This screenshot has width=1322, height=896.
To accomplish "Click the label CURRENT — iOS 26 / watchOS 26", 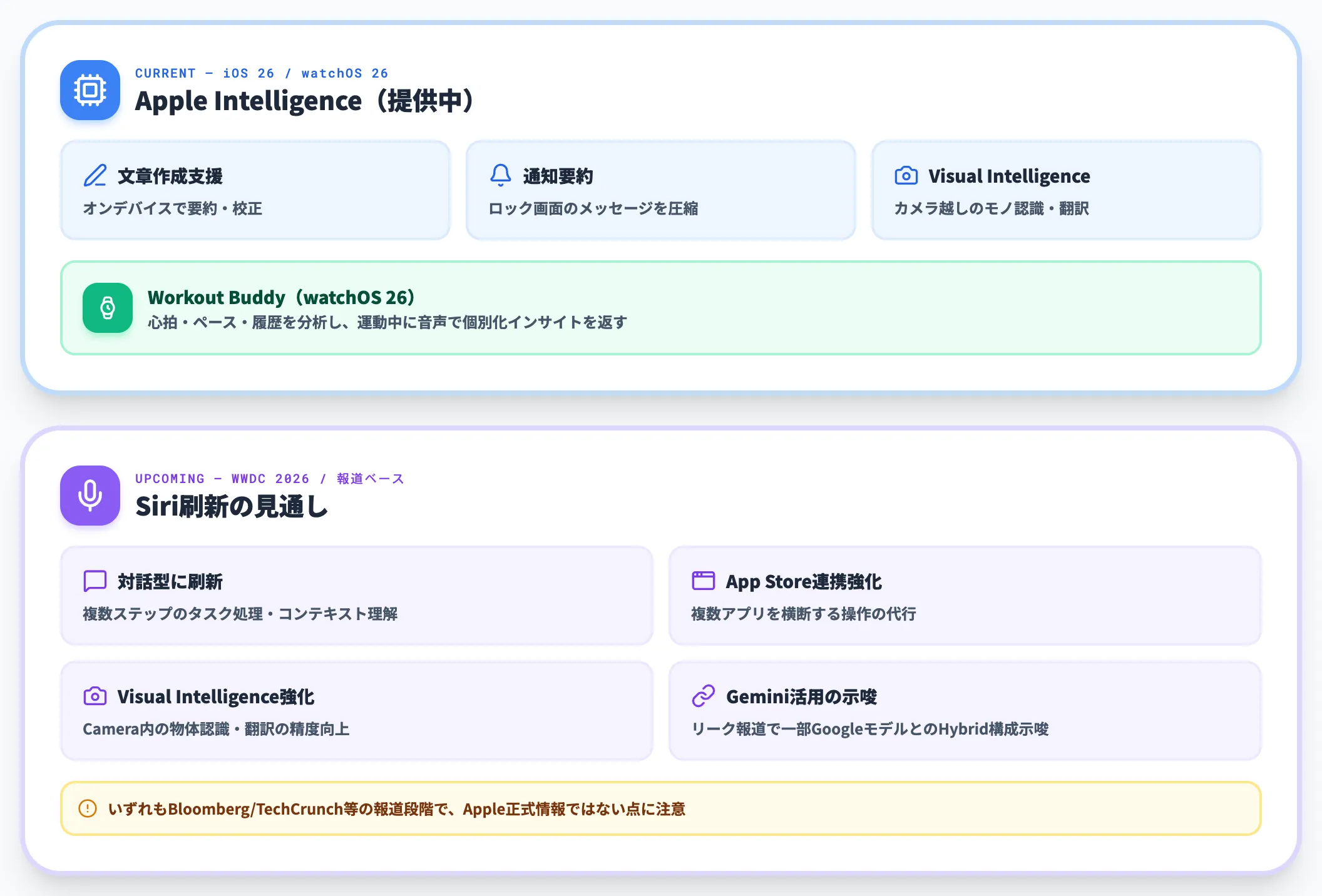I will click(x=262, y=73).
